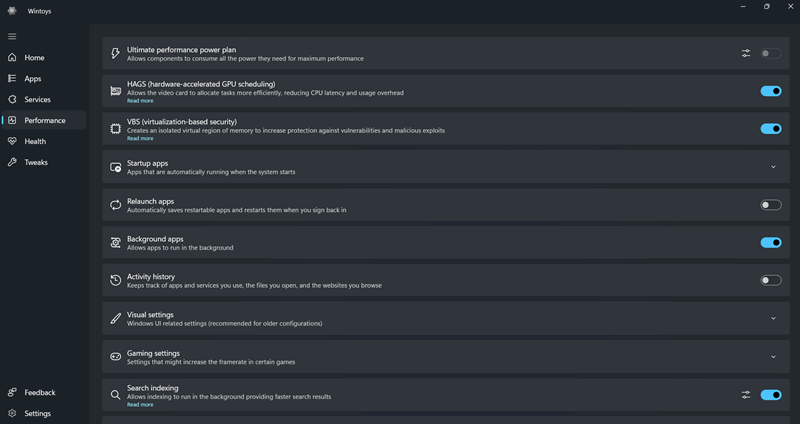Turn on the Activity history switch
The height and width of the screenshot is (424, 800).
point(770,281)
